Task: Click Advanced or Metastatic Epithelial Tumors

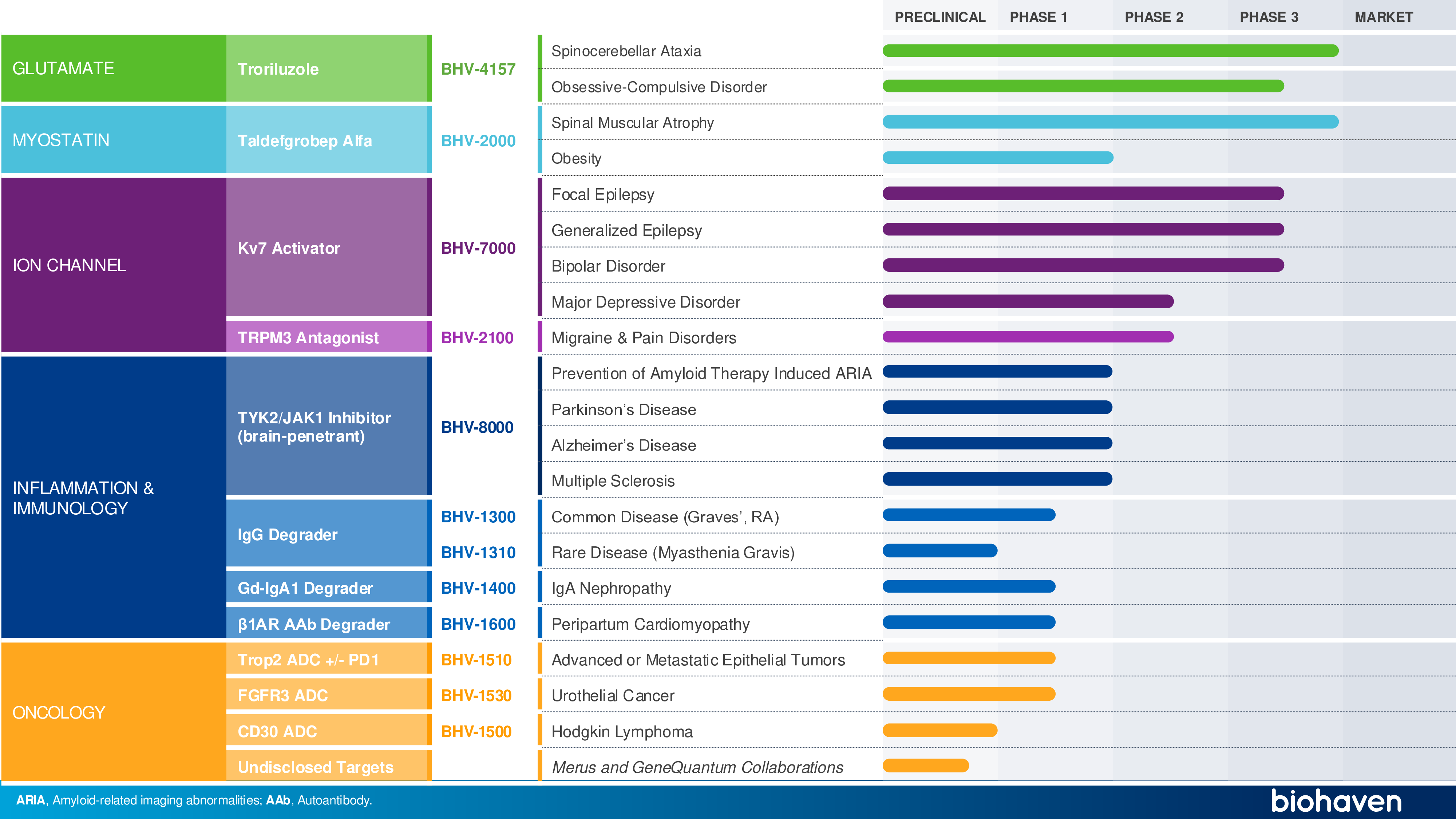Action: (698, 660)
